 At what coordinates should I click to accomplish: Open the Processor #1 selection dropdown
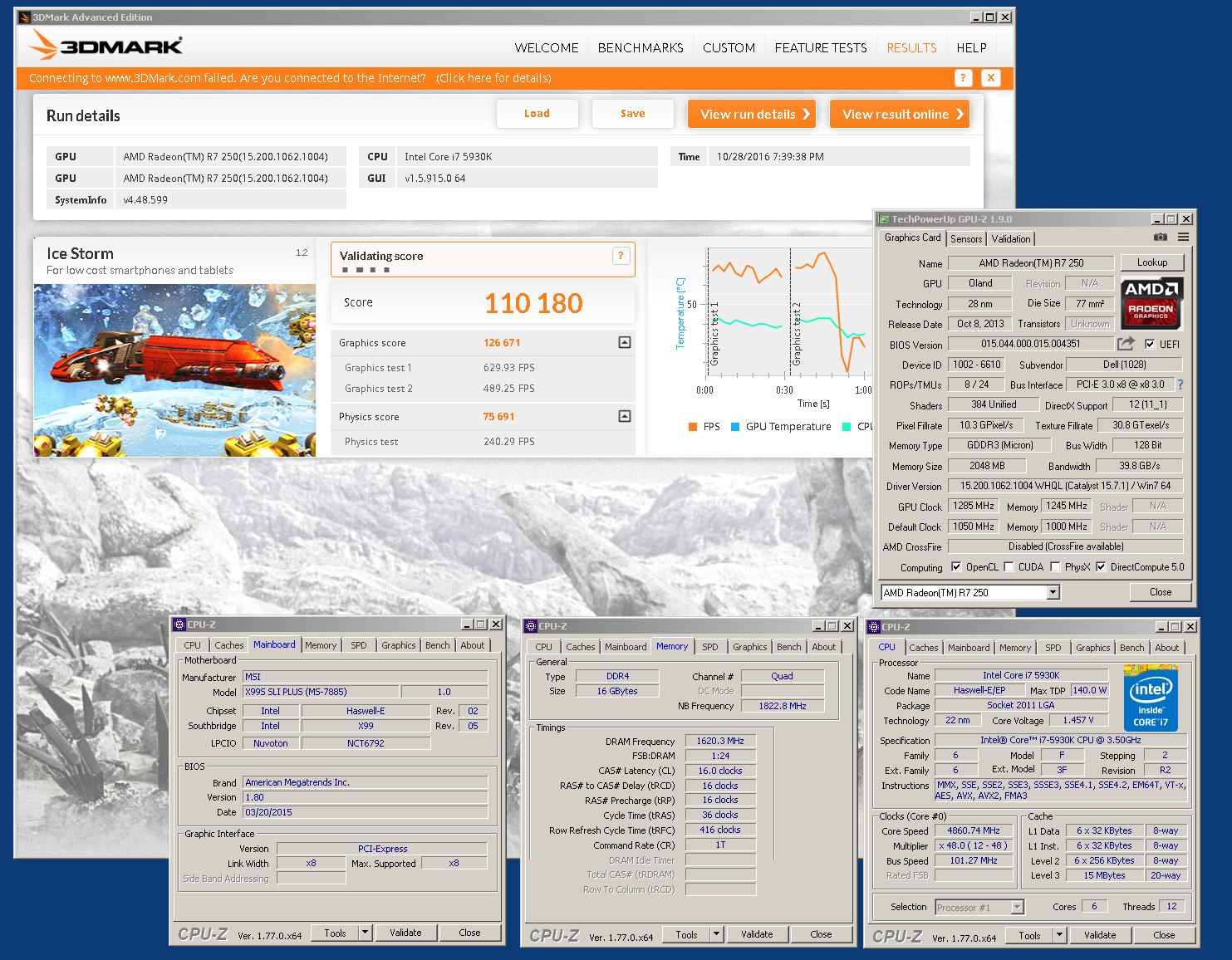(1017, 907)
